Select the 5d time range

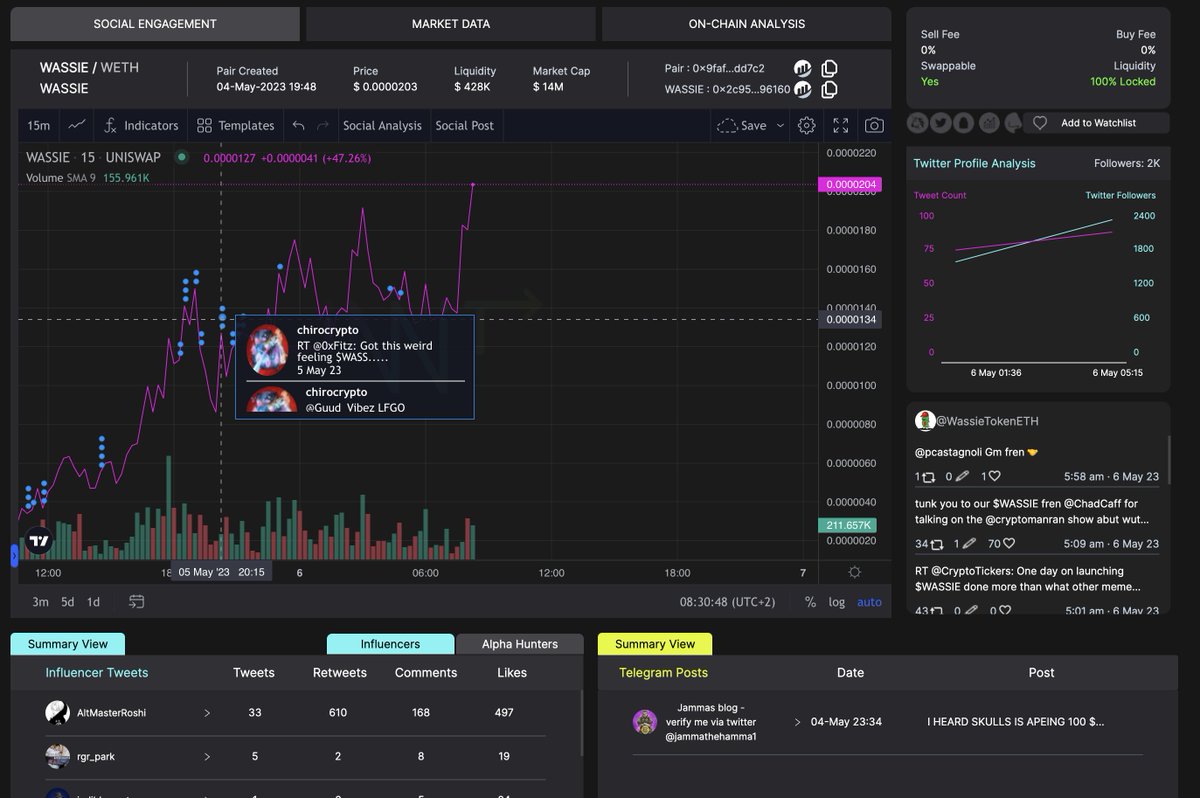[67, 602]
